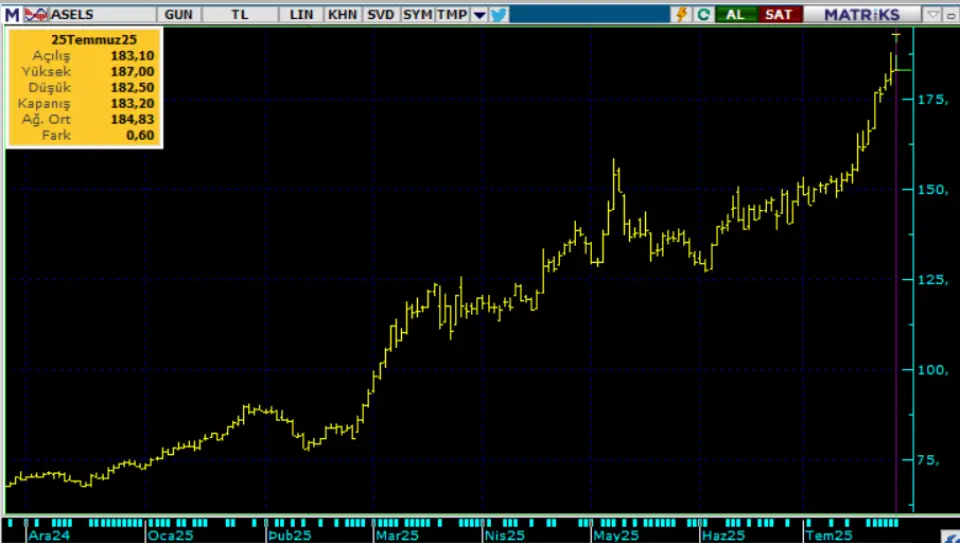Change the GUN period setting

pyautogui.click(x=178, y=15)
